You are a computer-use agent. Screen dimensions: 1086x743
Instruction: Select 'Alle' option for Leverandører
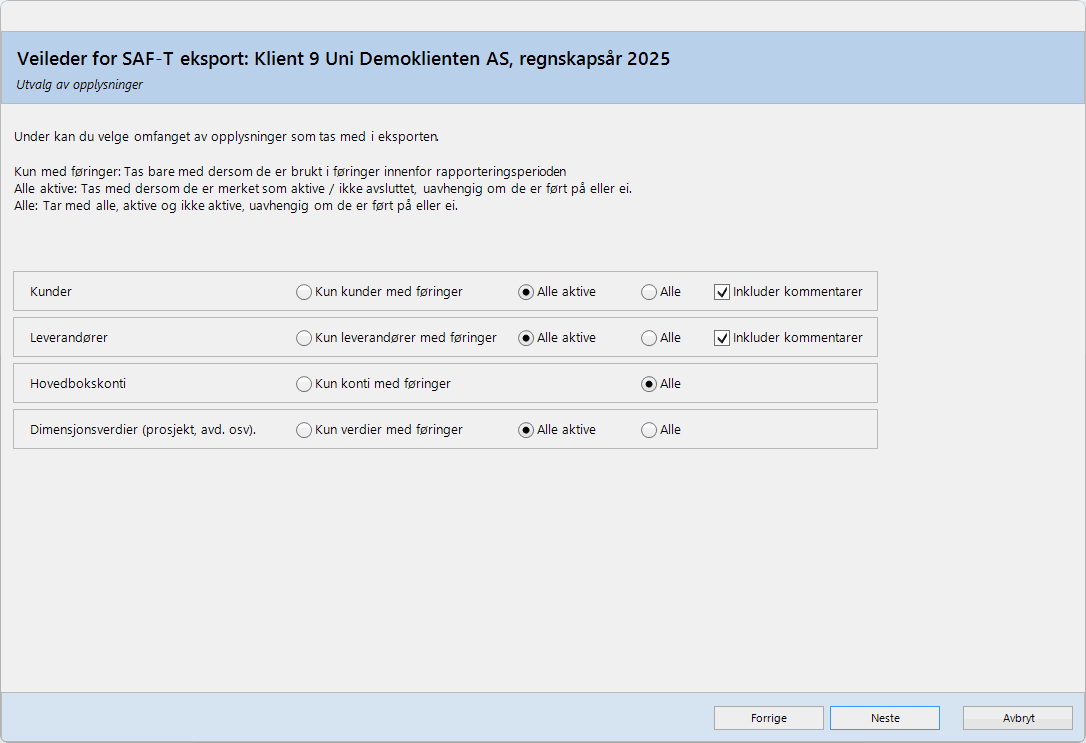pyautogui.click(x=649, y=338)
